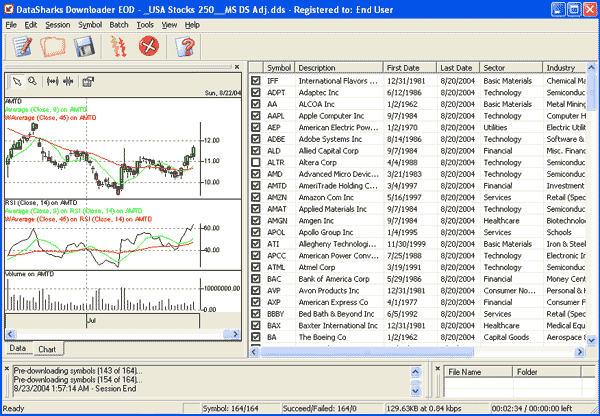Sort by the Industry column header
The width and height of the screenshot is (600, 416).
coord(564,68)
